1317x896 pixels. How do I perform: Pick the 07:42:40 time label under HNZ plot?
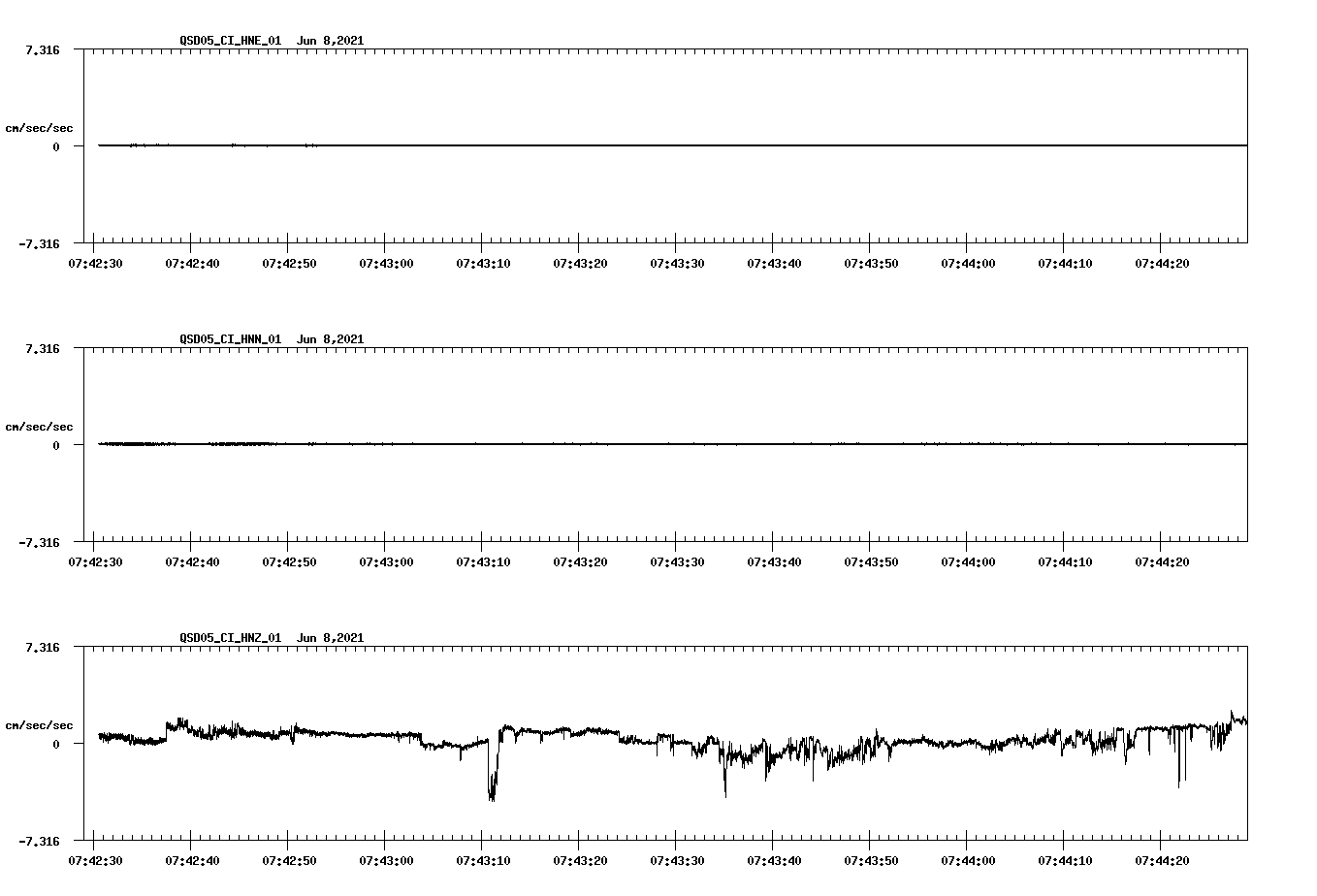[x=192, y=860]
